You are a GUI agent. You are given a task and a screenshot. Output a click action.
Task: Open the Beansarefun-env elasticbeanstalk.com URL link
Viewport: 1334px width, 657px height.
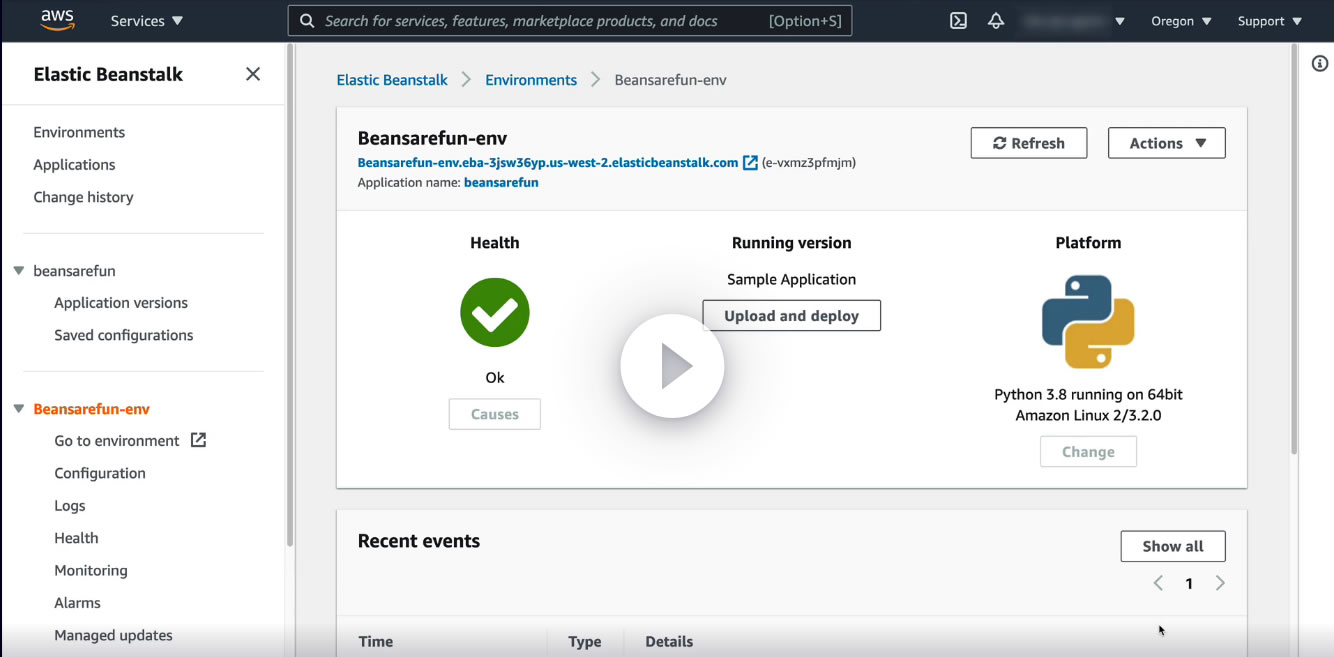pos(548,162)
